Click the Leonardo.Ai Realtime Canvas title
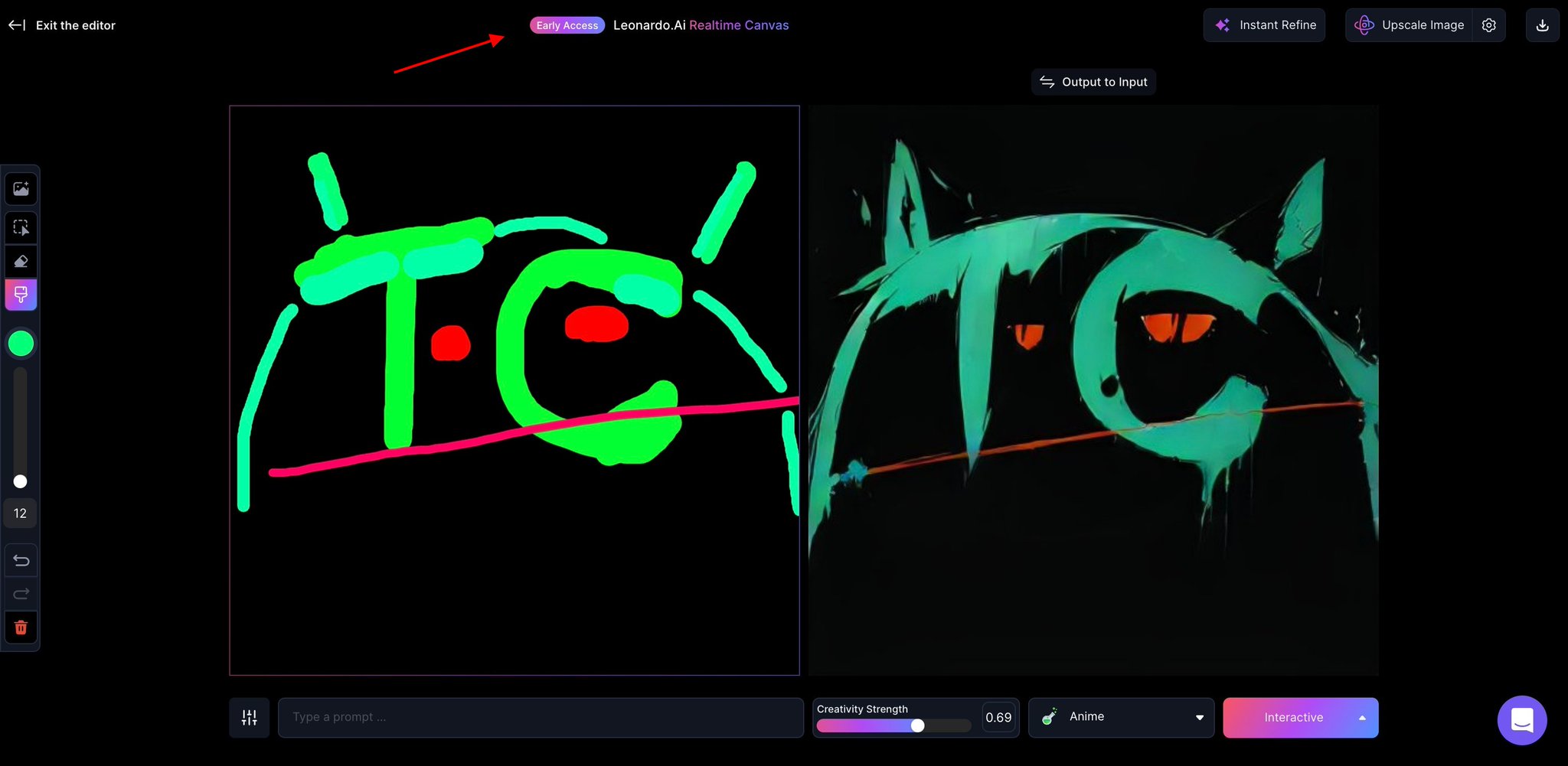The image size is (1568, 766). (x=701, y=25)
